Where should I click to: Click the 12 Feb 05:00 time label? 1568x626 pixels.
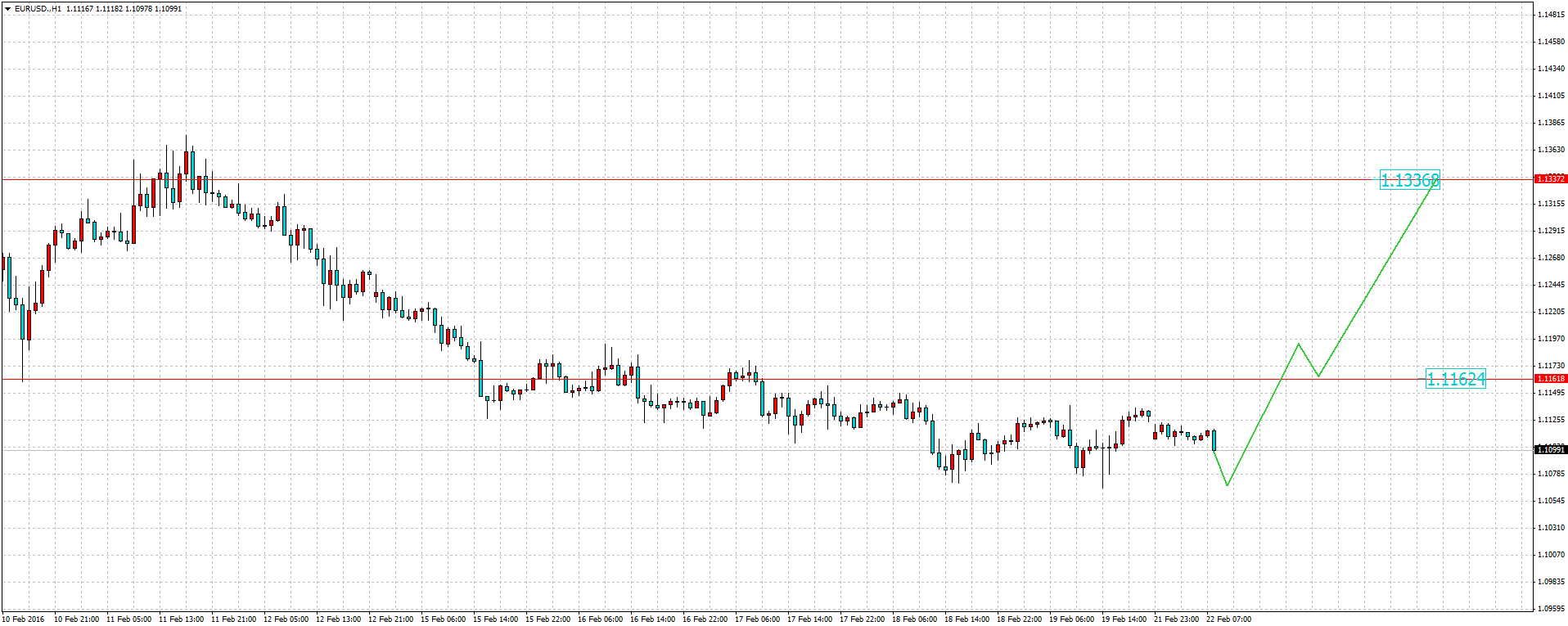click(286, 619)
